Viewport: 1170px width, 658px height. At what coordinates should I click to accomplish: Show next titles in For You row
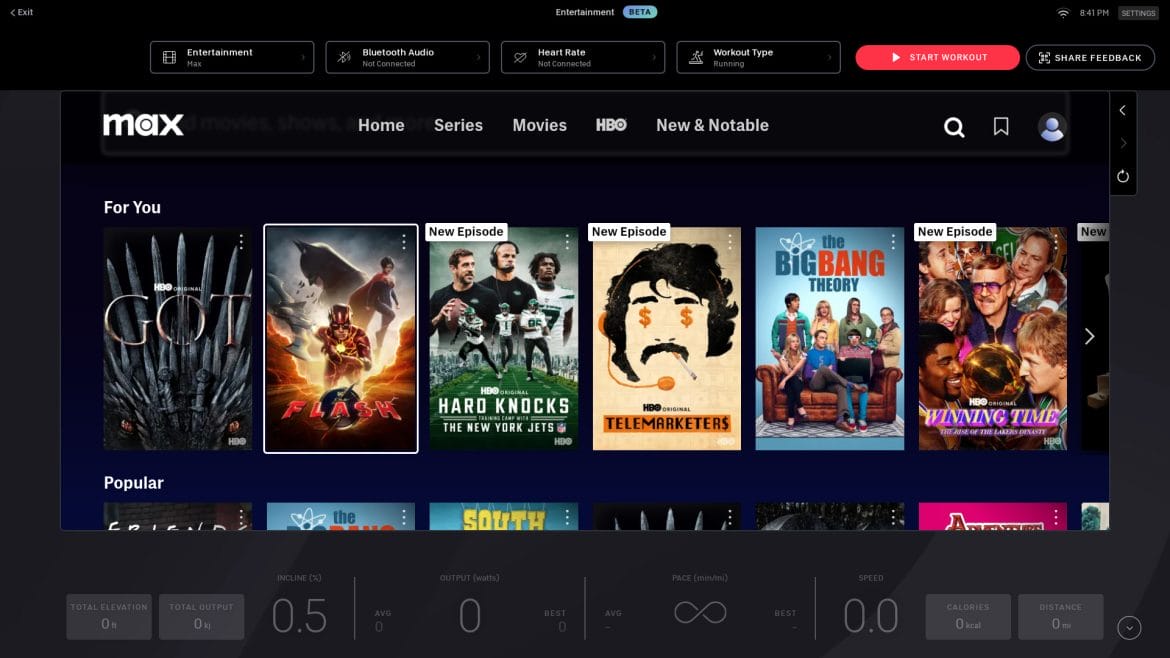pyautogui.click(x=1089, y=336)
